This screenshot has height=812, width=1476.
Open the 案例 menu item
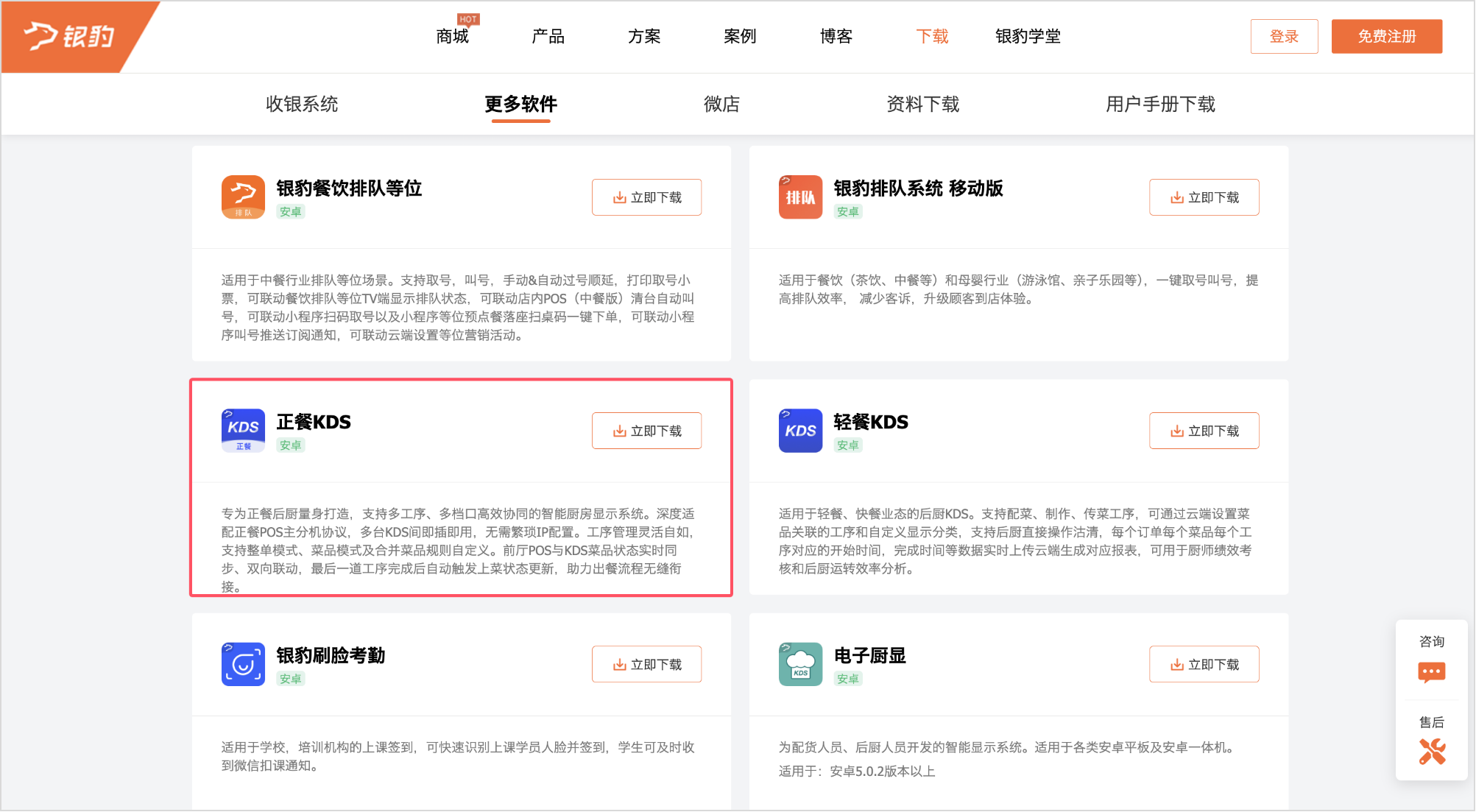(740, 36)
